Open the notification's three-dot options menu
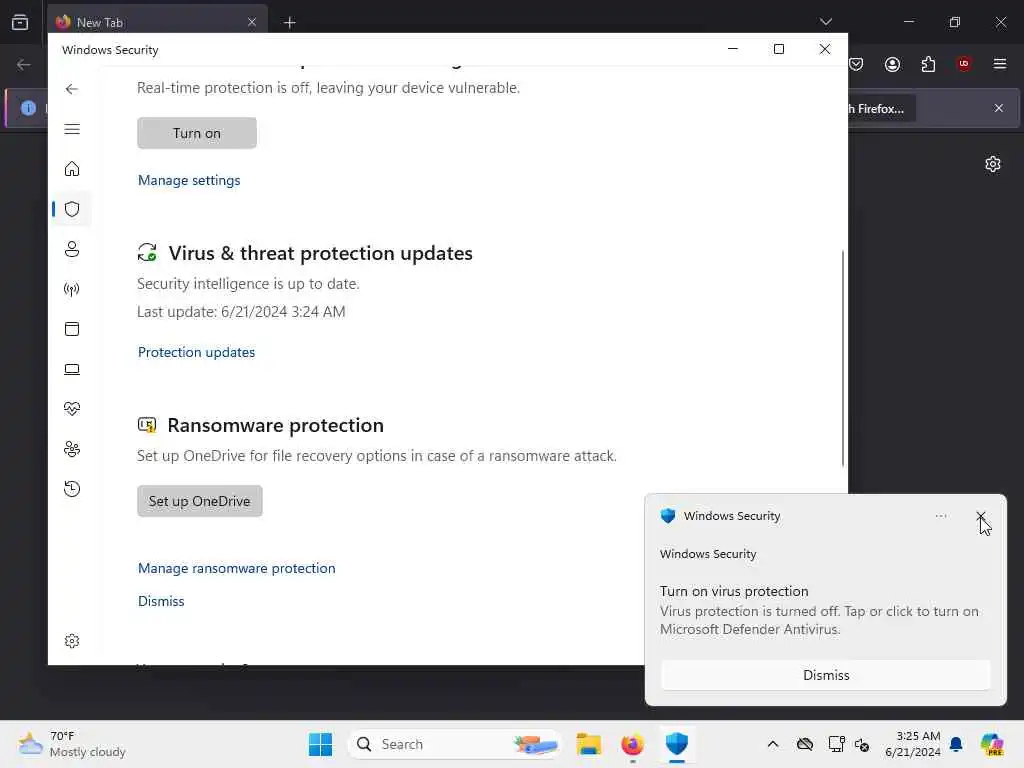This screenshot has width=1024, height=768. click(940, 516)
